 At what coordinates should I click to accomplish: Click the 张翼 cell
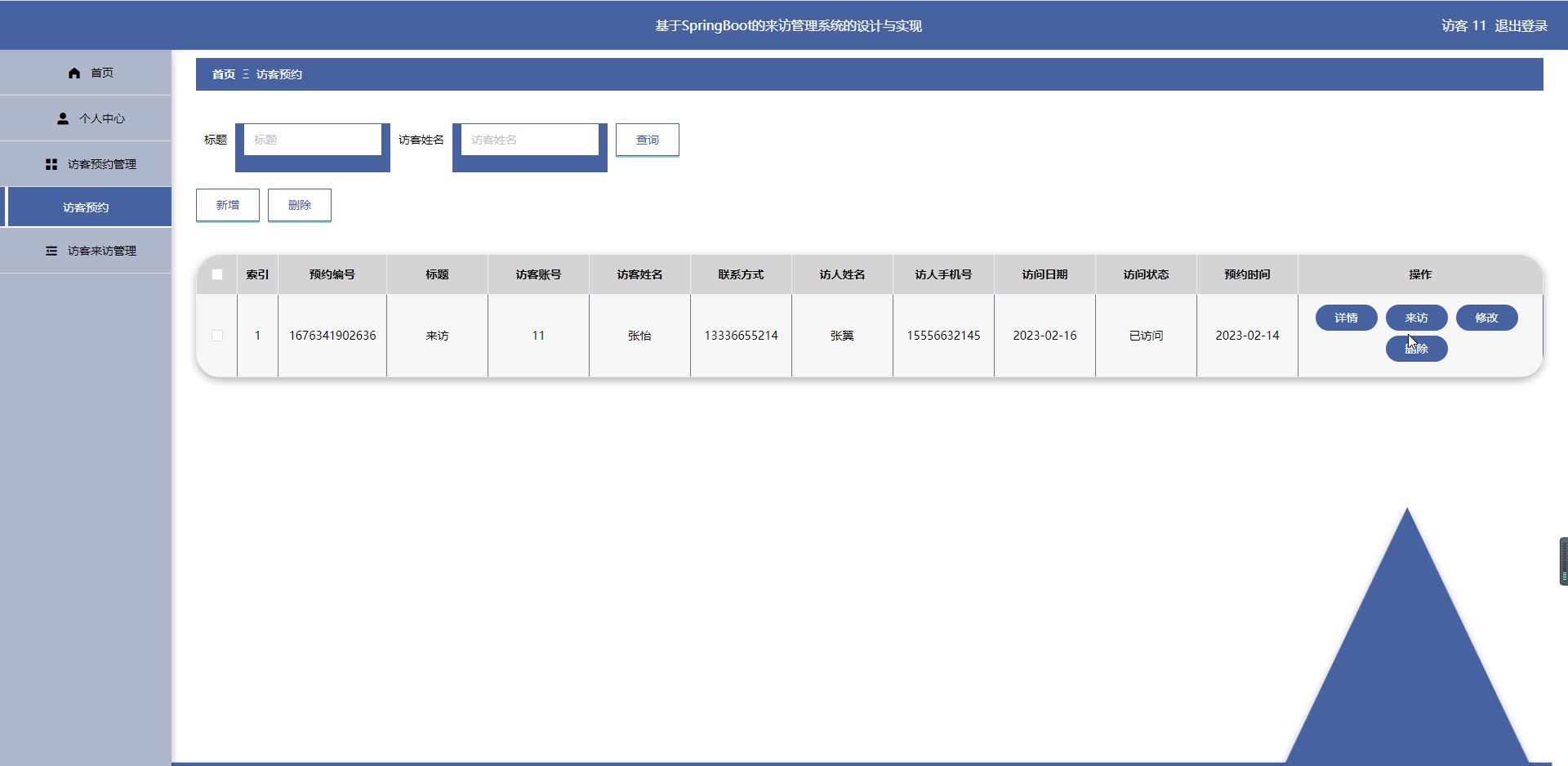click(x=842, y=336)
